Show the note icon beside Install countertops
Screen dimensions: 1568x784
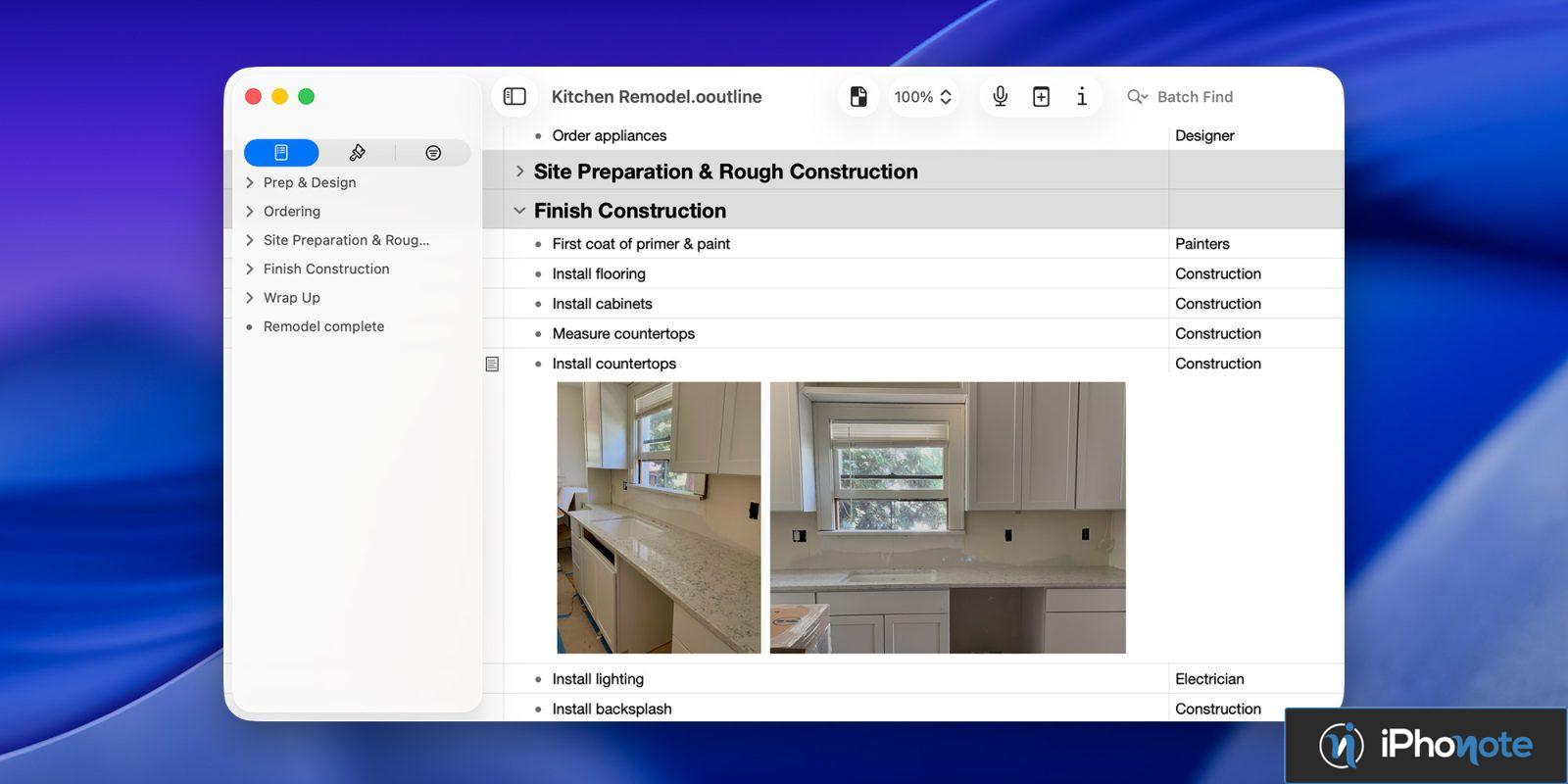[x=492, y=364]
